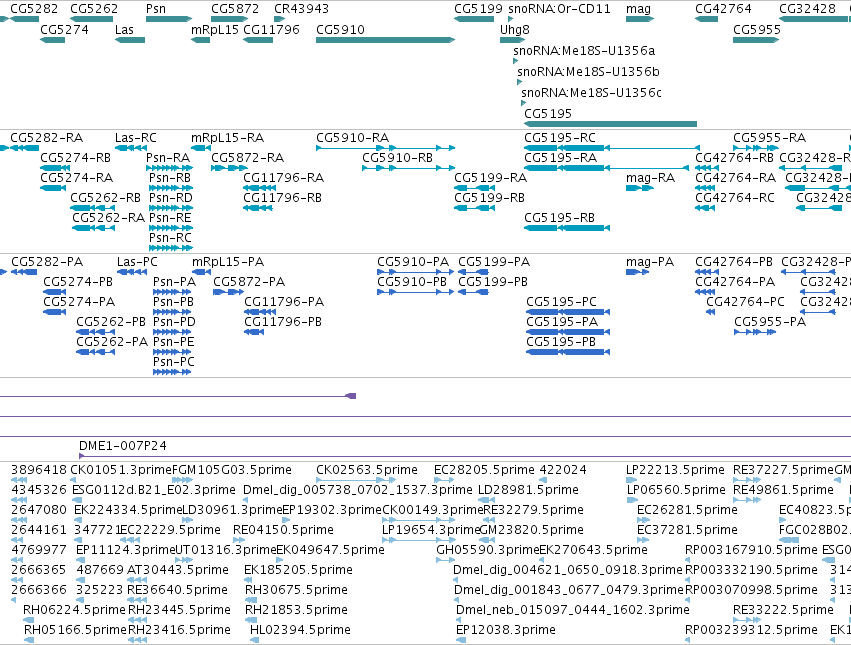Select the CG5872-PA protein label
This screenshot has width=851, height=645.
249,282
